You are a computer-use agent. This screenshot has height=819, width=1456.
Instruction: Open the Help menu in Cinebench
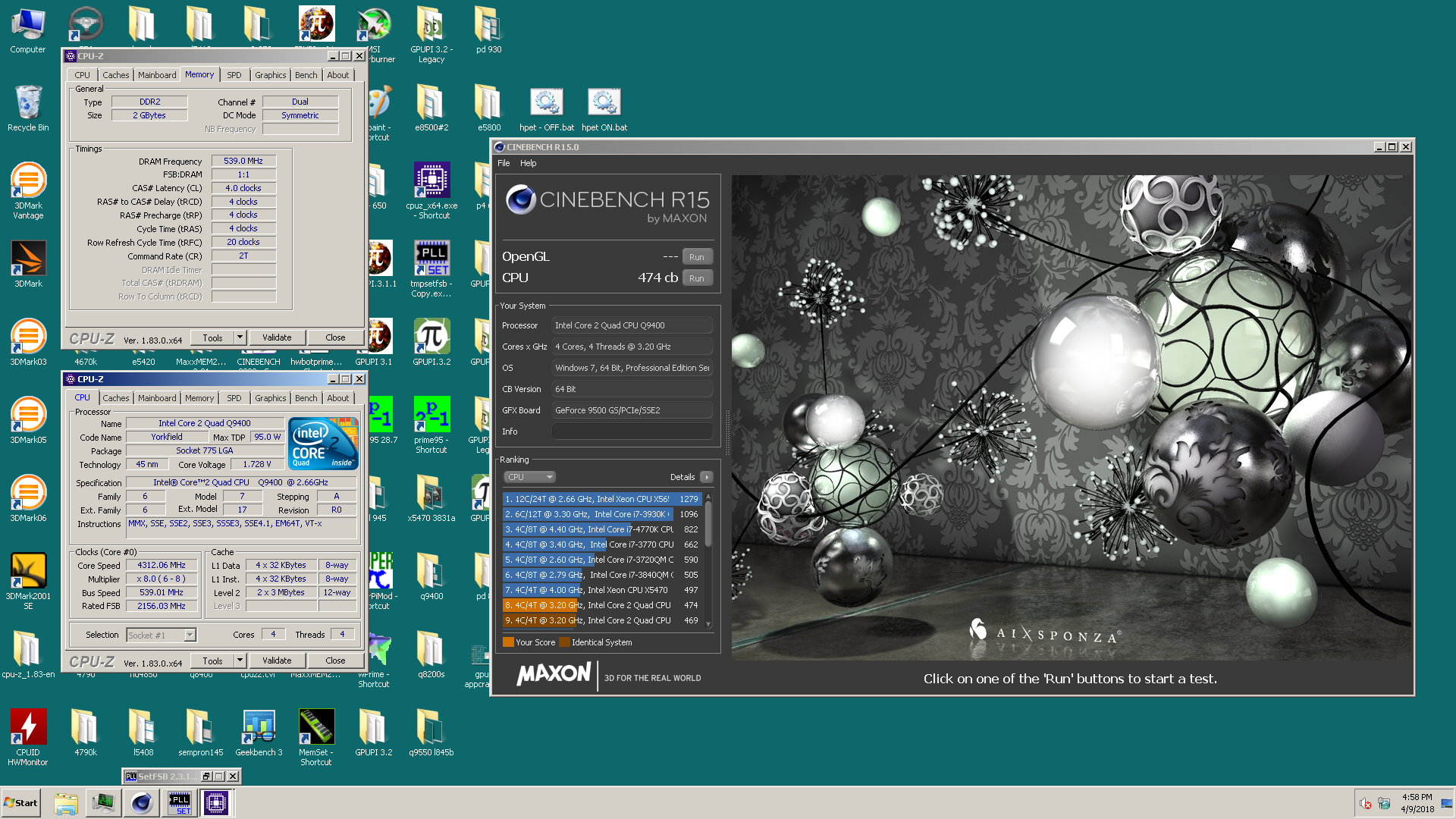(x=529, y=163)
